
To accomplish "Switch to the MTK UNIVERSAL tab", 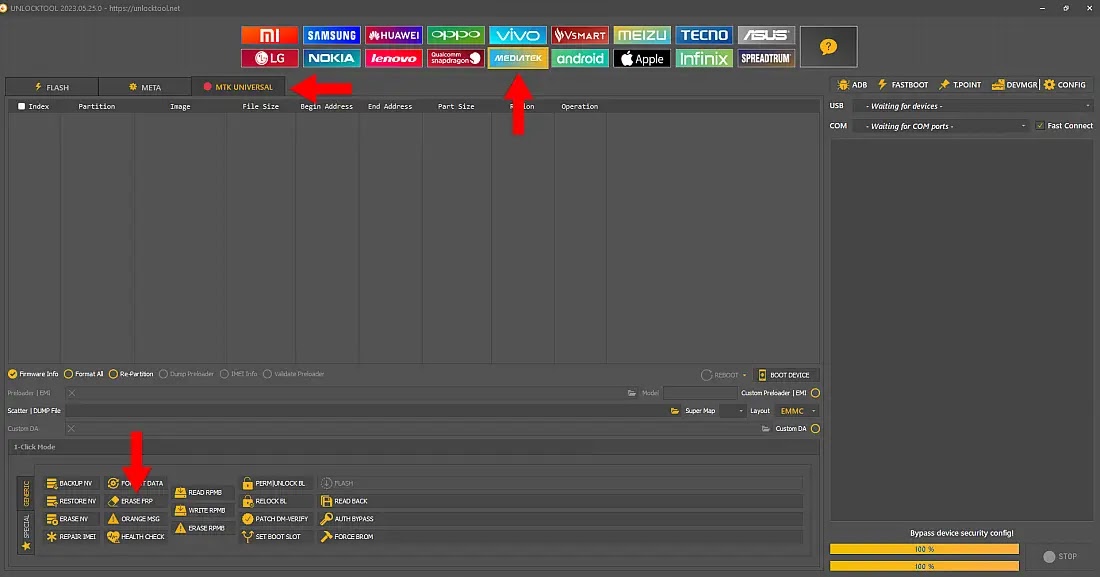I will (238, 87).
